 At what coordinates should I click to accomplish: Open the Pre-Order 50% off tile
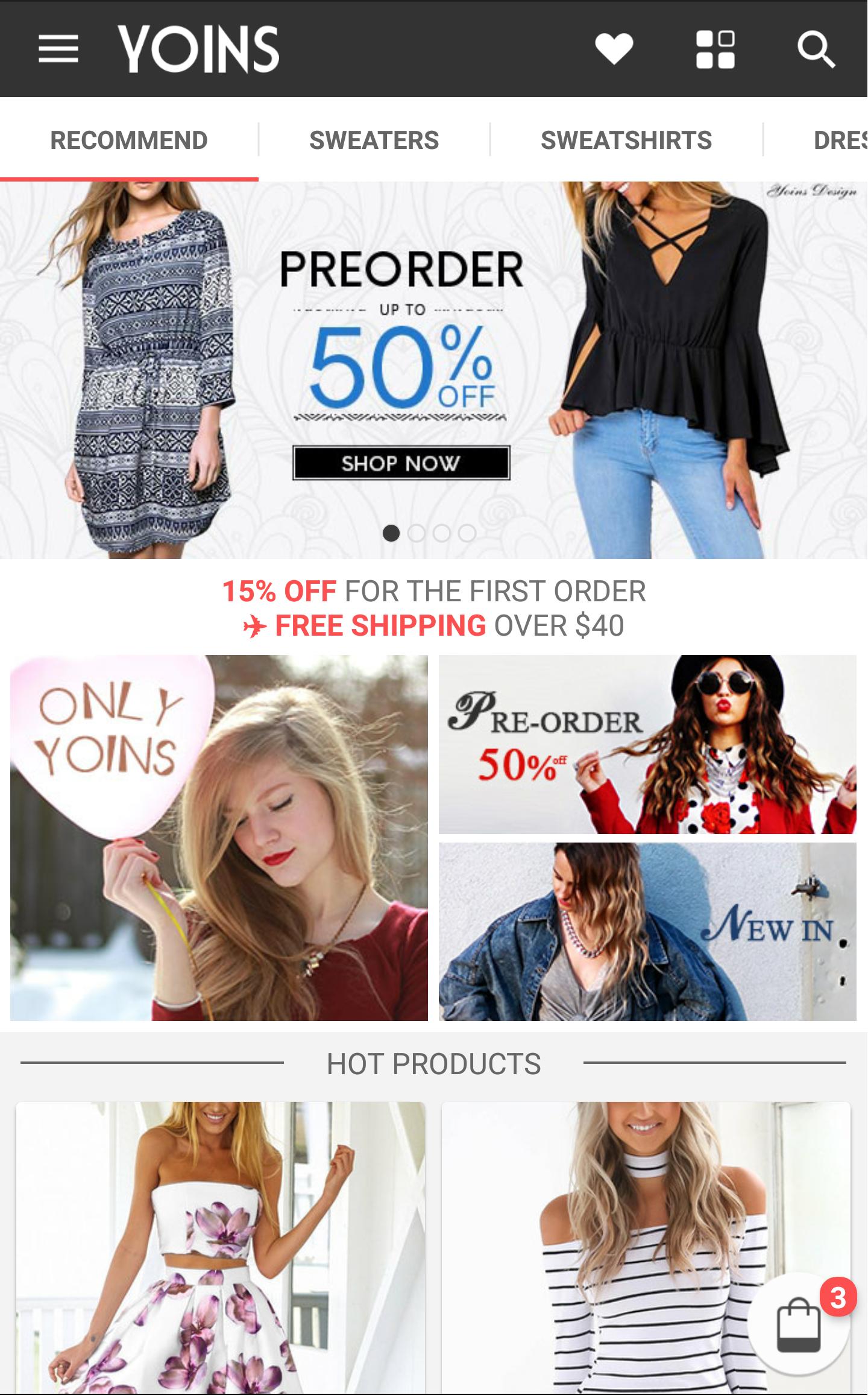[x=647, y=744]
